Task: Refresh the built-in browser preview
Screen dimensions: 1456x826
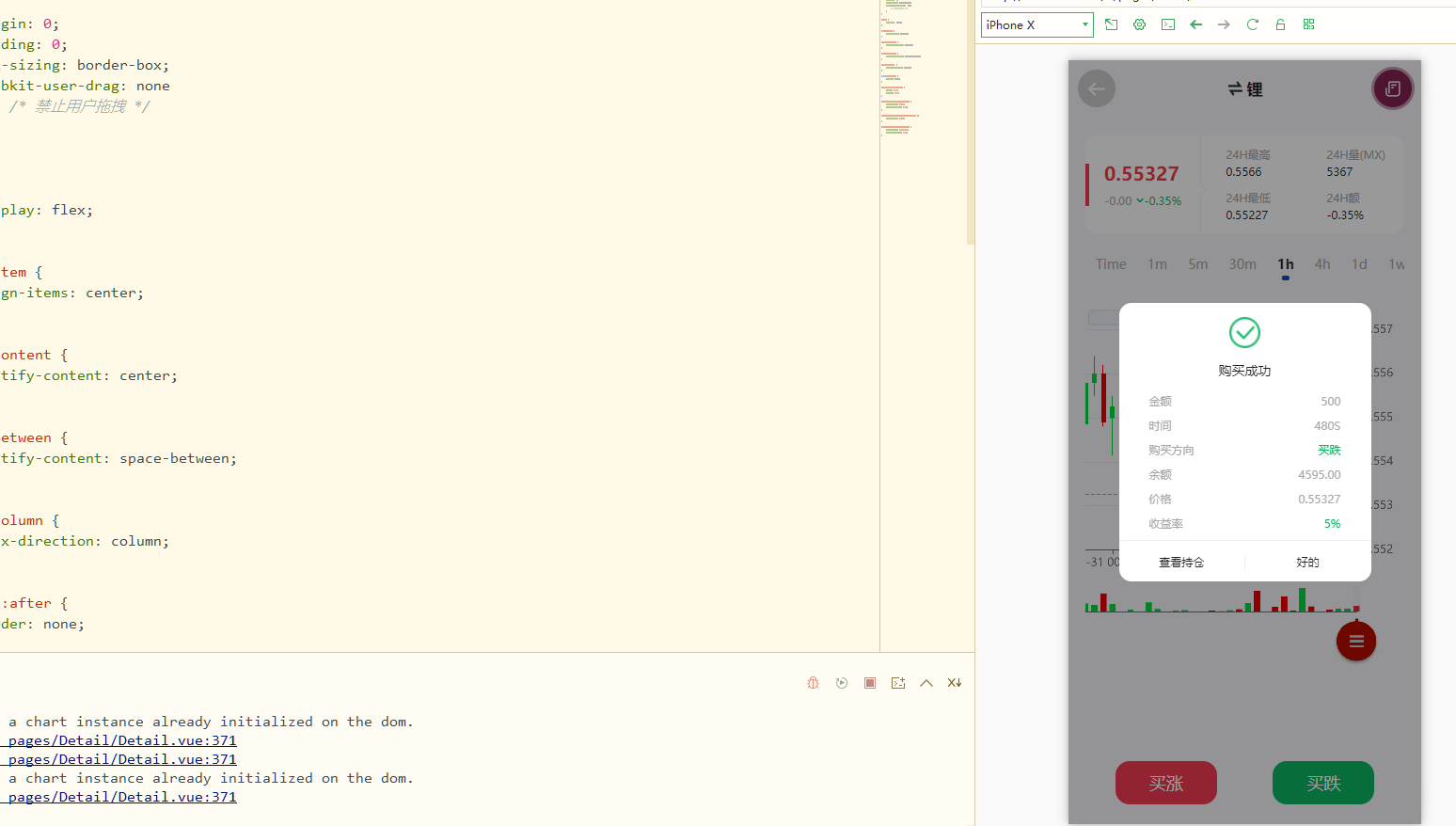Action: (1252, 24)
